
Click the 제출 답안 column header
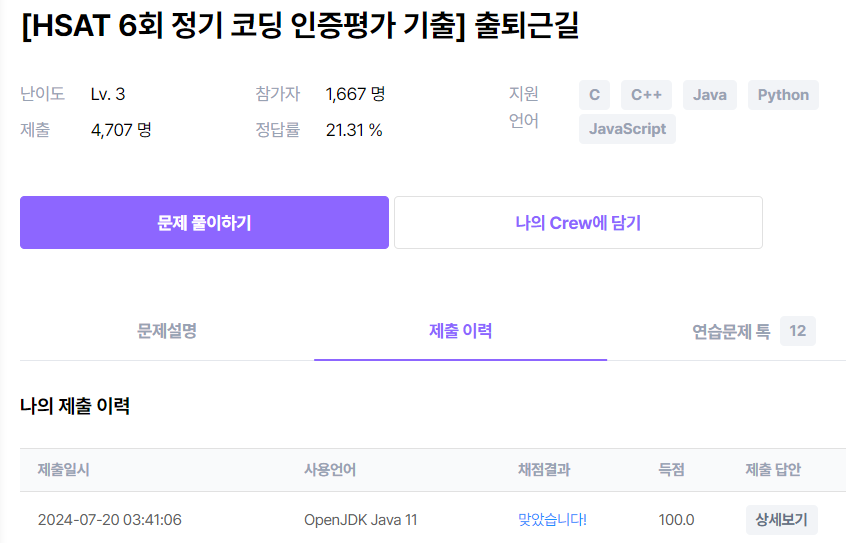[773, 470]
